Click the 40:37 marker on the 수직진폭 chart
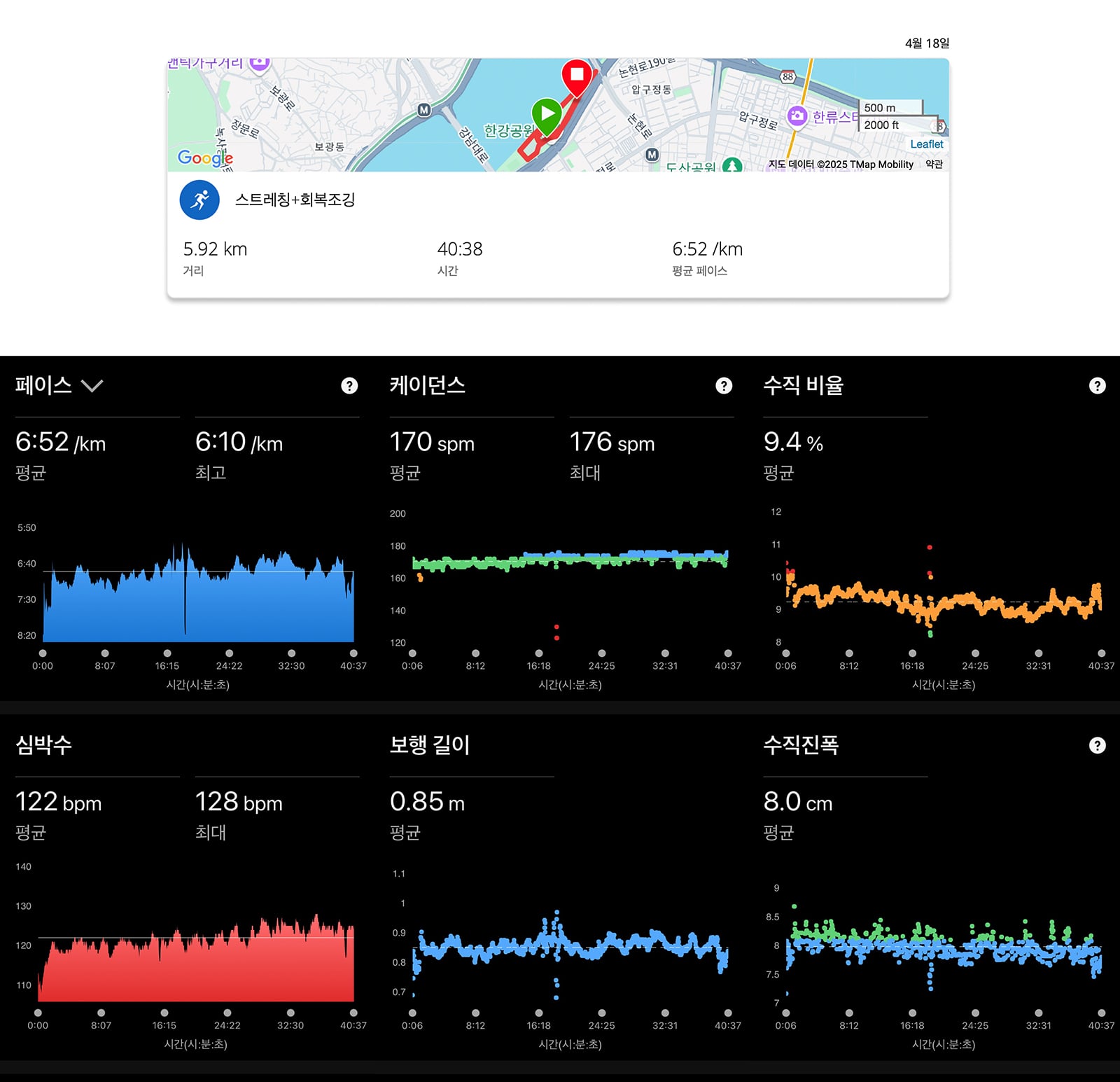This screenshot has height=1082, width=1120. (x=1102, y=1013)
